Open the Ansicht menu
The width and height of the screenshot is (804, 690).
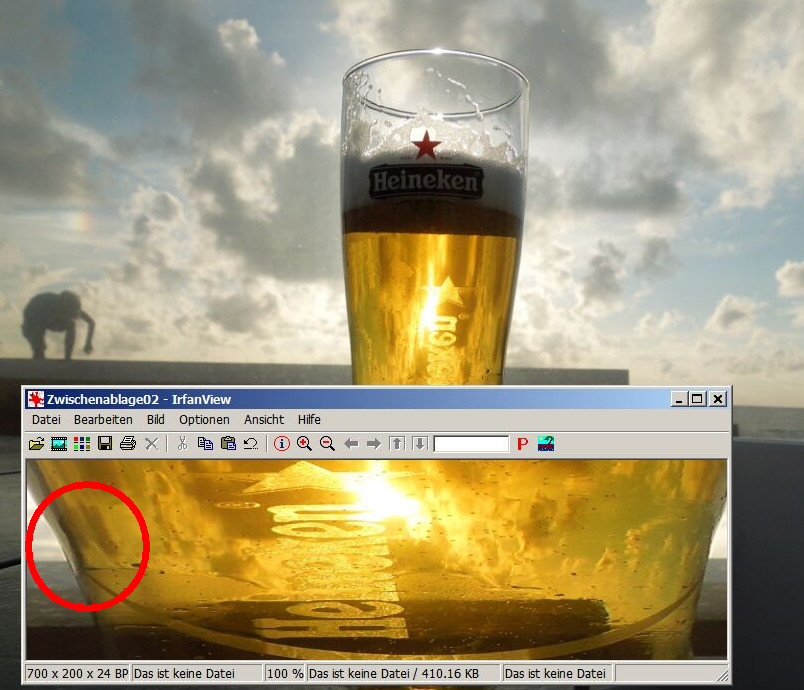tap(264, 420)
